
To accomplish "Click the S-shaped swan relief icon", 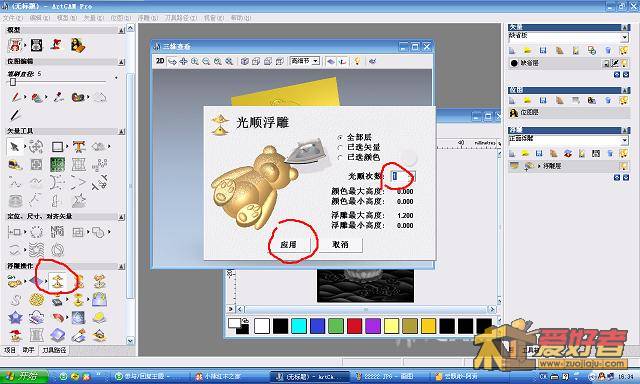I will (16, 300).
